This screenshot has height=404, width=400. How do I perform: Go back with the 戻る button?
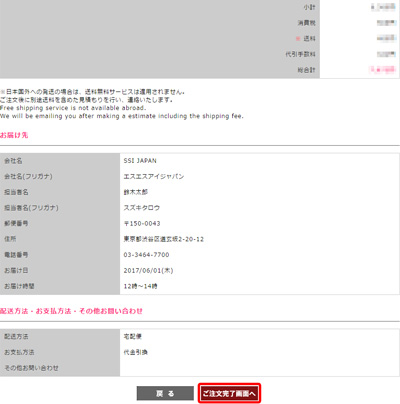(165, 394)
